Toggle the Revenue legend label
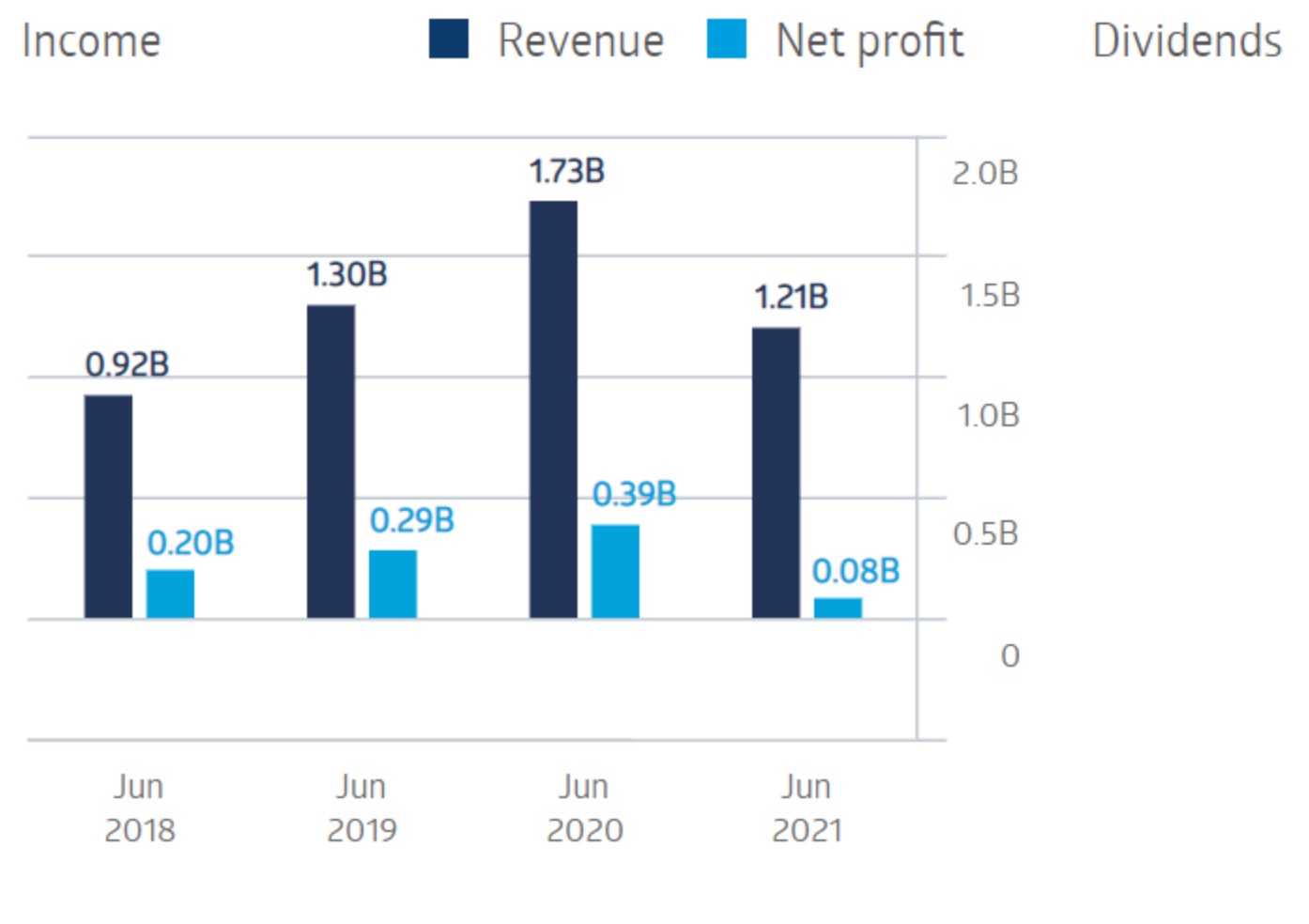 (x=580, y=41)
